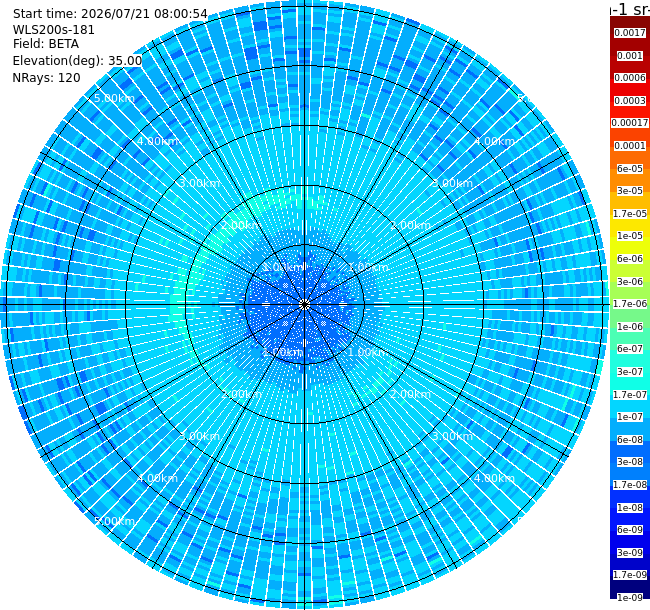Click the 1.7e-05 yellow-orange colorbar label
The image size is (650, 610).
(630, 213)
